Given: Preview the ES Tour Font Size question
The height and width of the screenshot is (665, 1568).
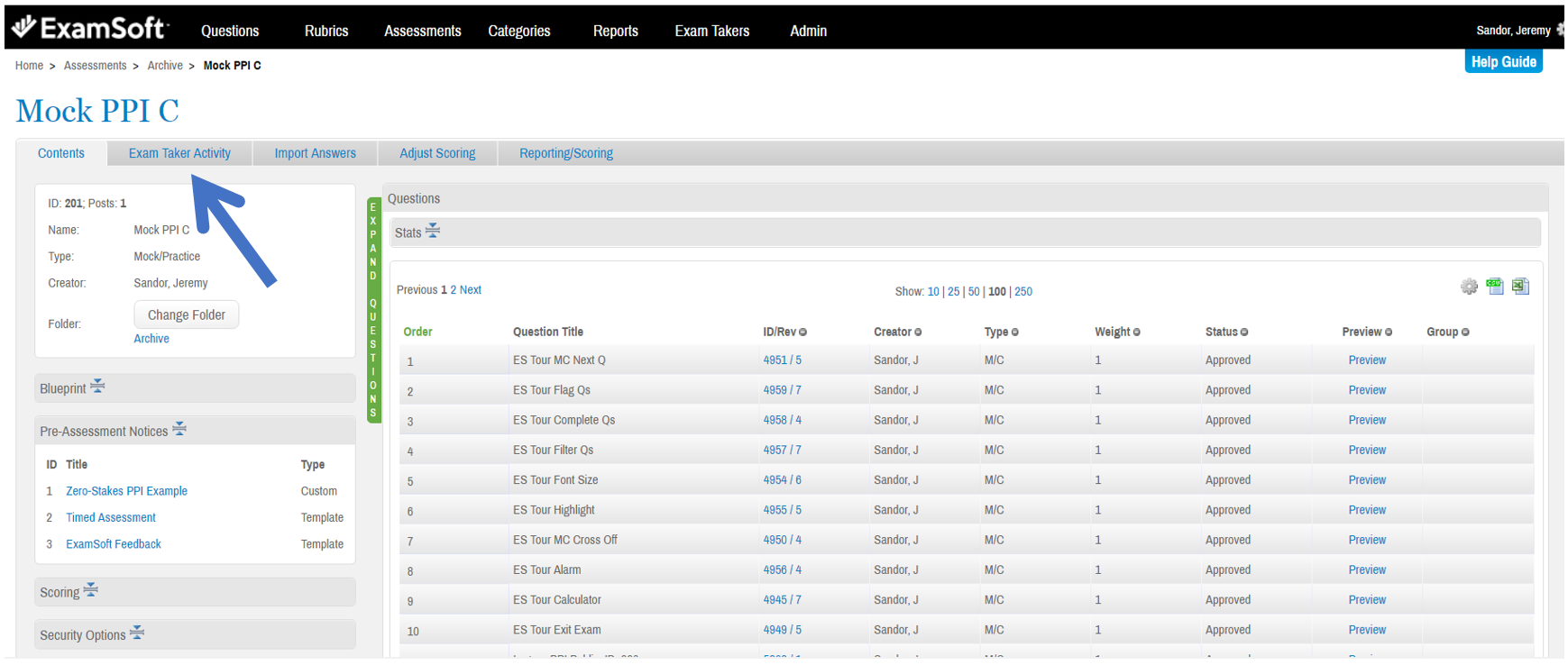Looking at the screenshot, I should point(1367,480).
